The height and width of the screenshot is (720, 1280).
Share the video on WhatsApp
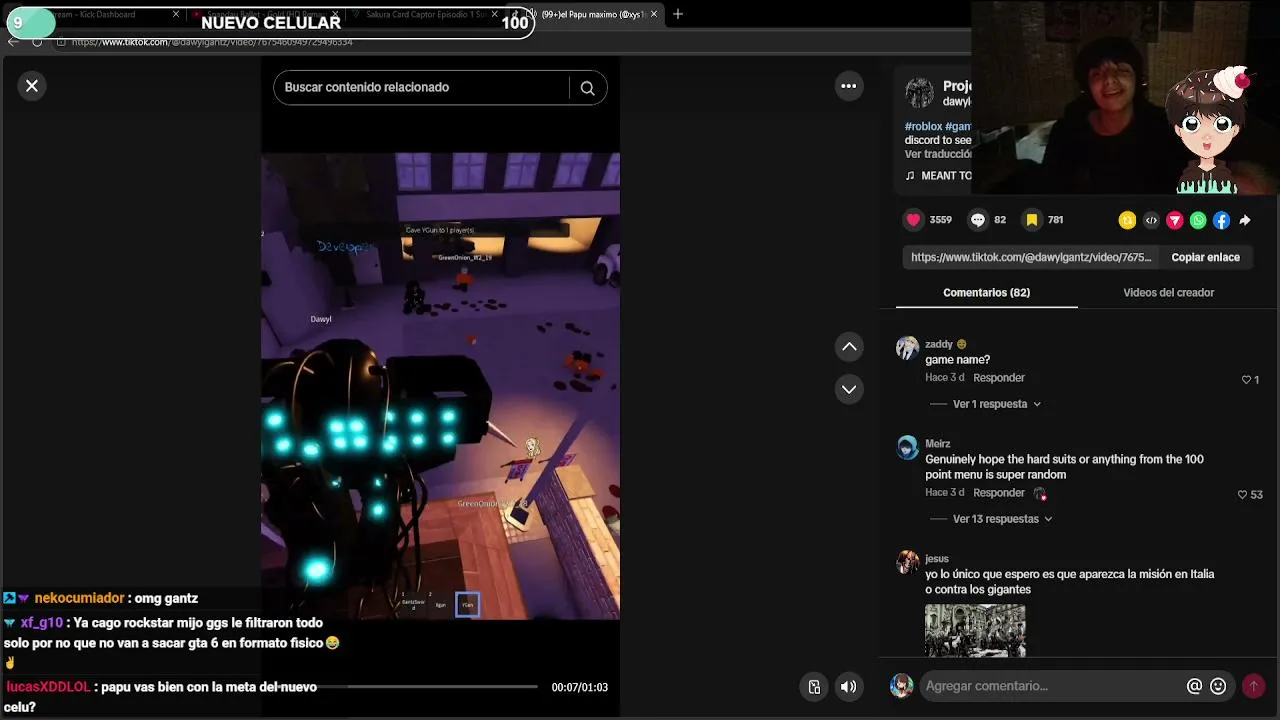pyautogui.click(x=1198, y=220)
